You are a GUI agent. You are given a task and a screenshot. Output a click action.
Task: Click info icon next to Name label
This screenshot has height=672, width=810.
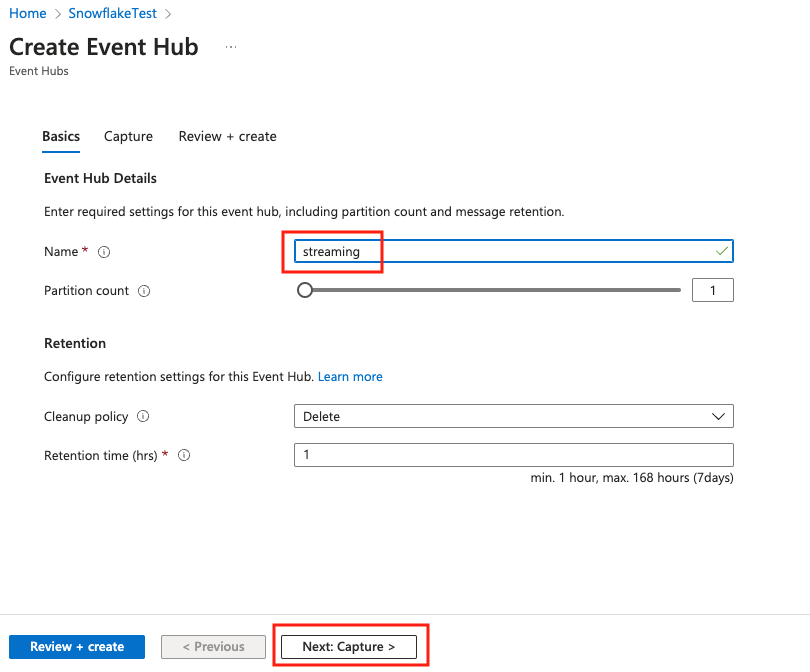tap(104, 252)
